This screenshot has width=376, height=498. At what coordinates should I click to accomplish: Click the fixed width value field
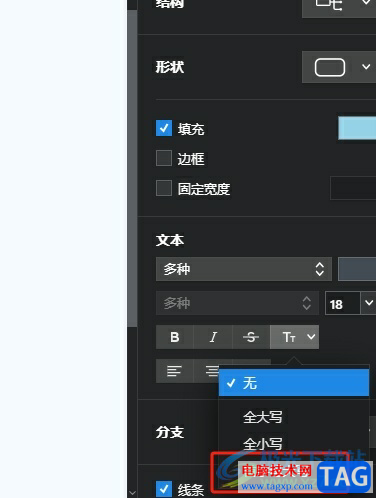click(x=353, y=188)
